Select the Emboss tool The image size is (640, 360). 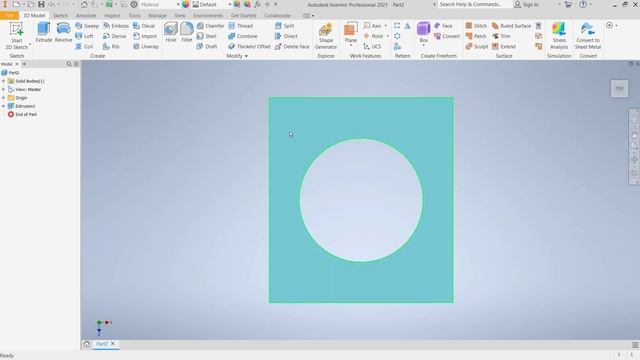[x=116, y=26]
